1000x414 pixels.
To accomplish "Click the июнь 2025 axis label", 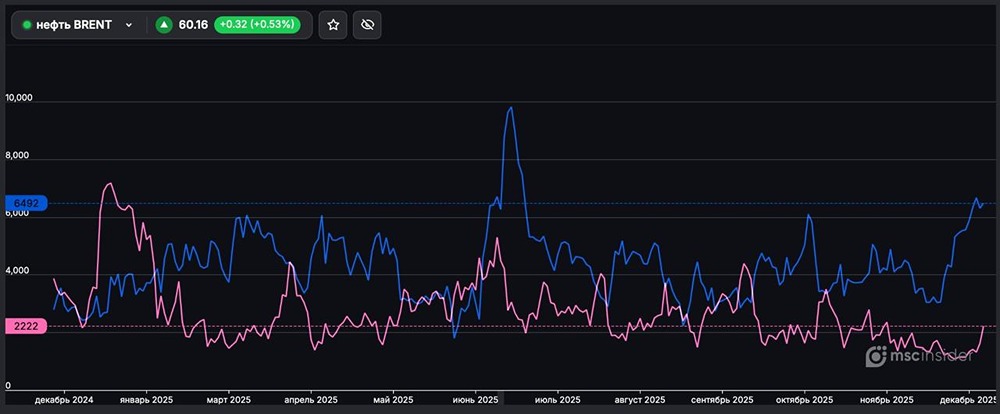I will pos(475,400).
